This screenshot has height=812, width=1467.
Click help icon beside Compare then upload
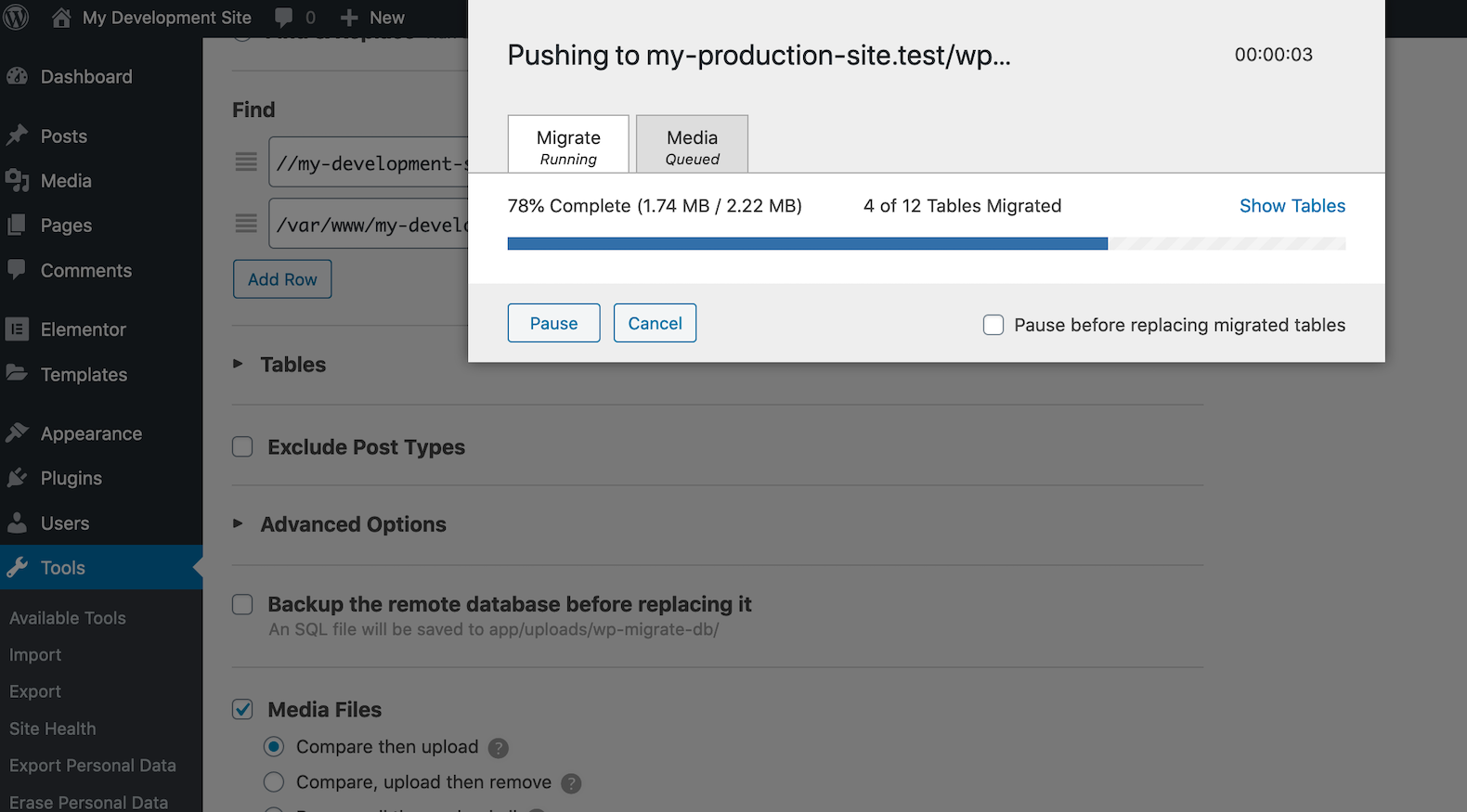click(499, 748)
